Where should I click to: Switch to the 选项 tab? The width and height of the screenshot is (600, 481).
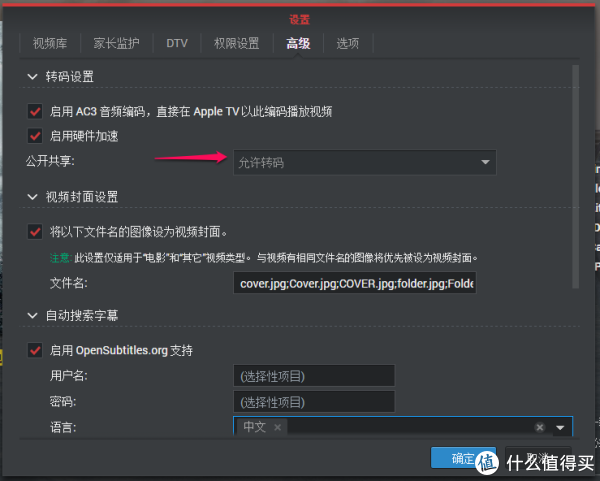(348, 43)
